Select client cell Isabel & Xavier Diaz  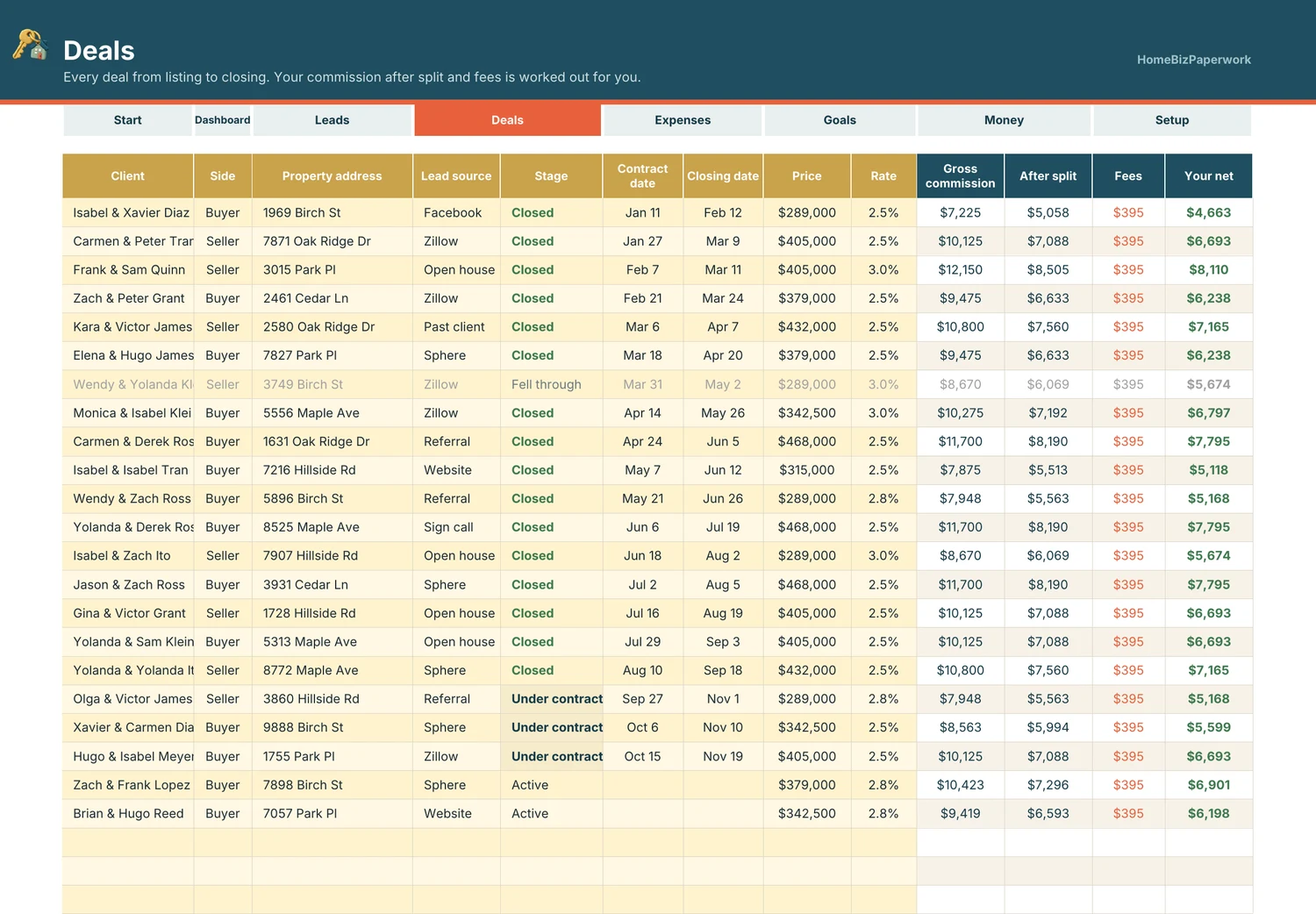[x=128, y=212]
